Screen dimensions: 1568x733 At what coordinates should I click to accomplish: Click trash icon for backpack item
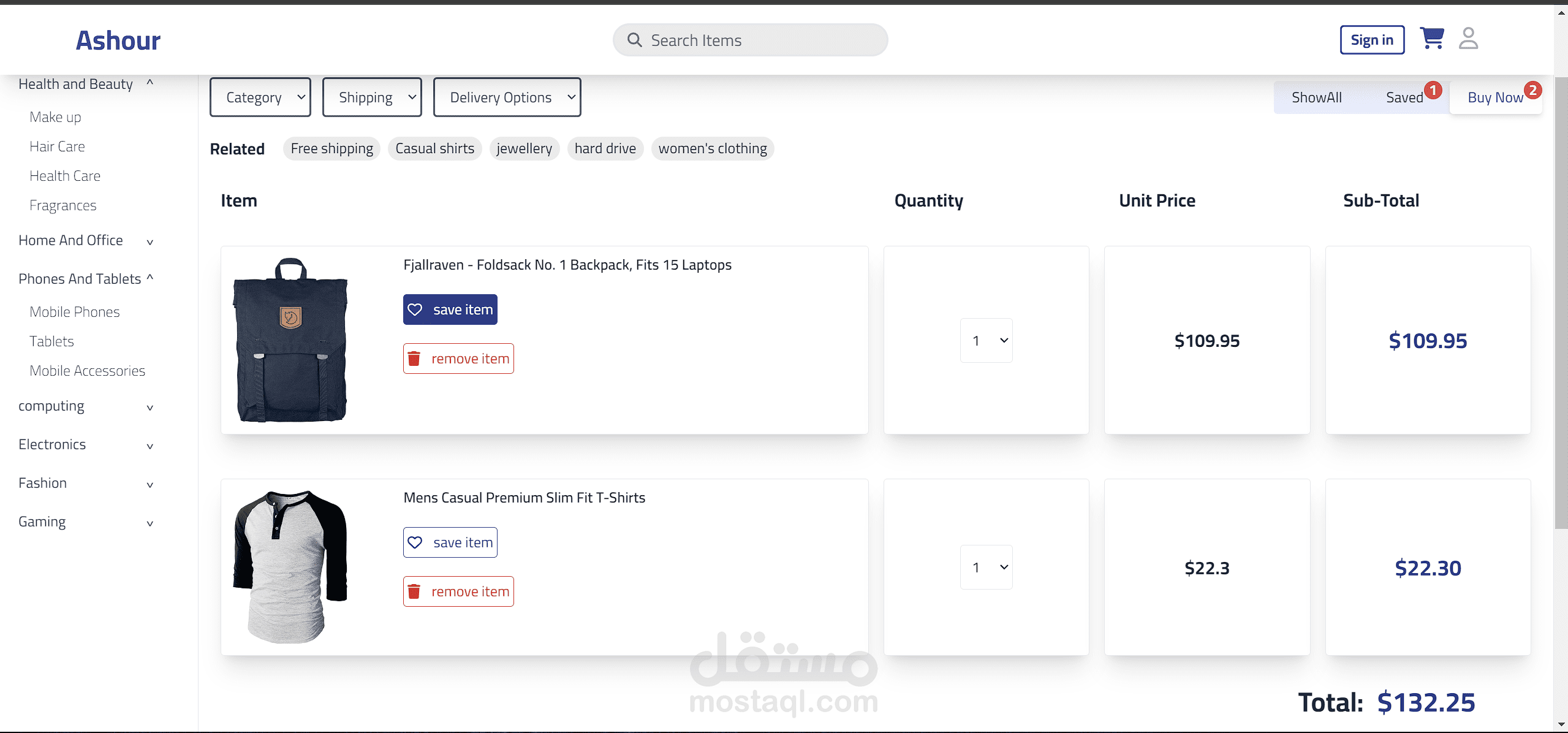point(414,359)
